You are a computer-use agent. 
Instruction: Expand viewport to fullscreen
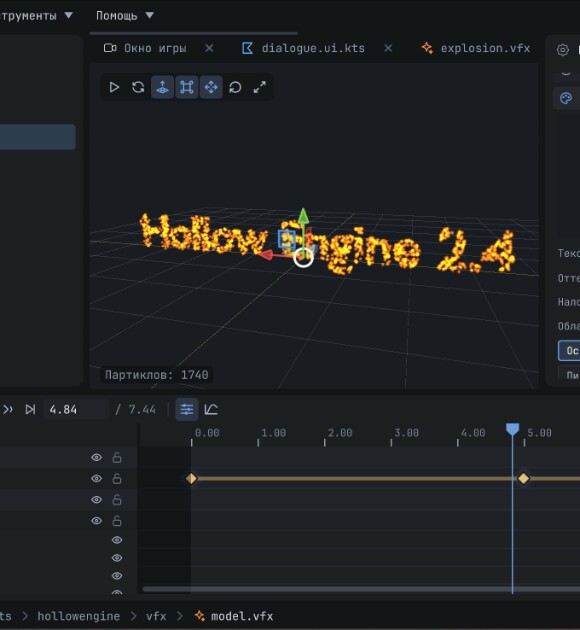259,87
